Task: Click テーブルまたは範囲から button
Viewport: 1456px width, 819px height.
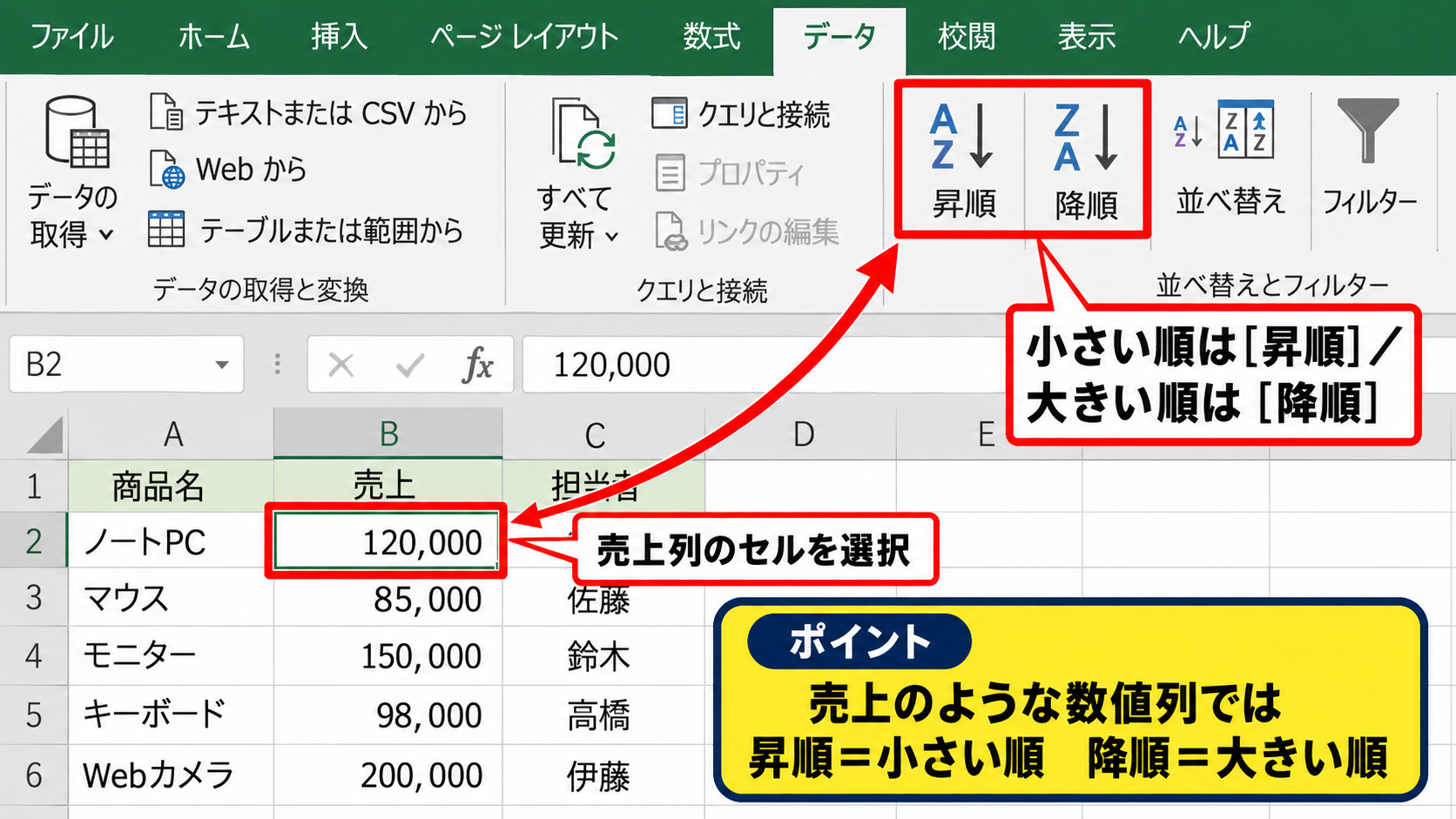Action: click(x=305, y=231)
